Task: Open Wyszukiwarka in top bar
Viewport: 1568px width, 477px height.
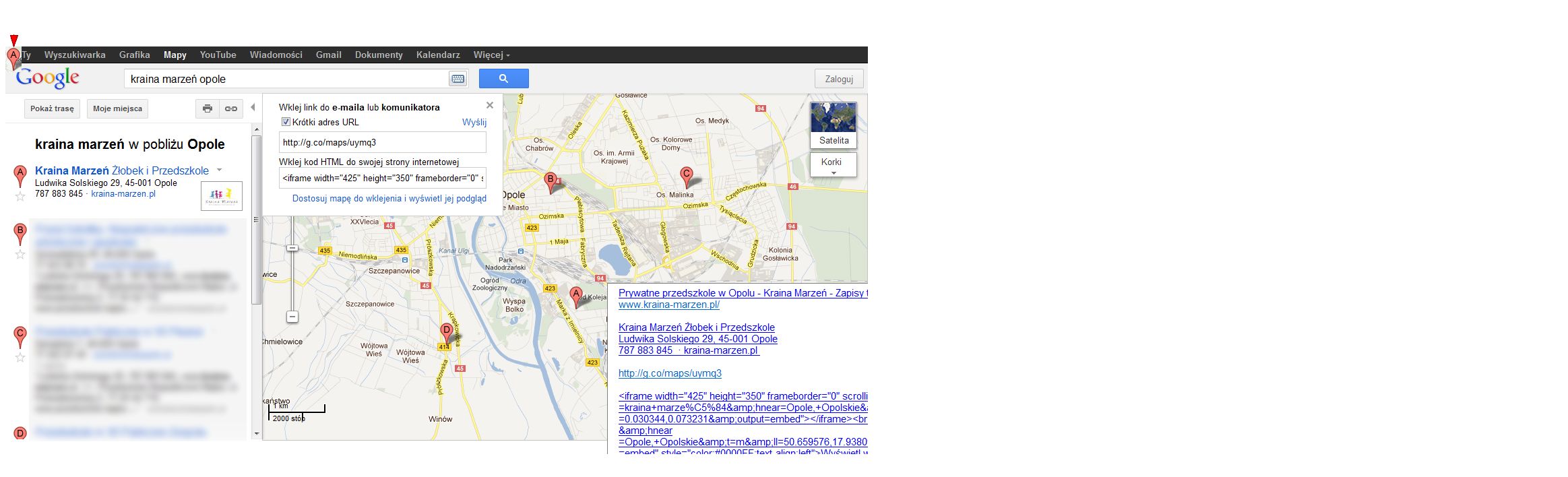Action: (x=75, y=55)
